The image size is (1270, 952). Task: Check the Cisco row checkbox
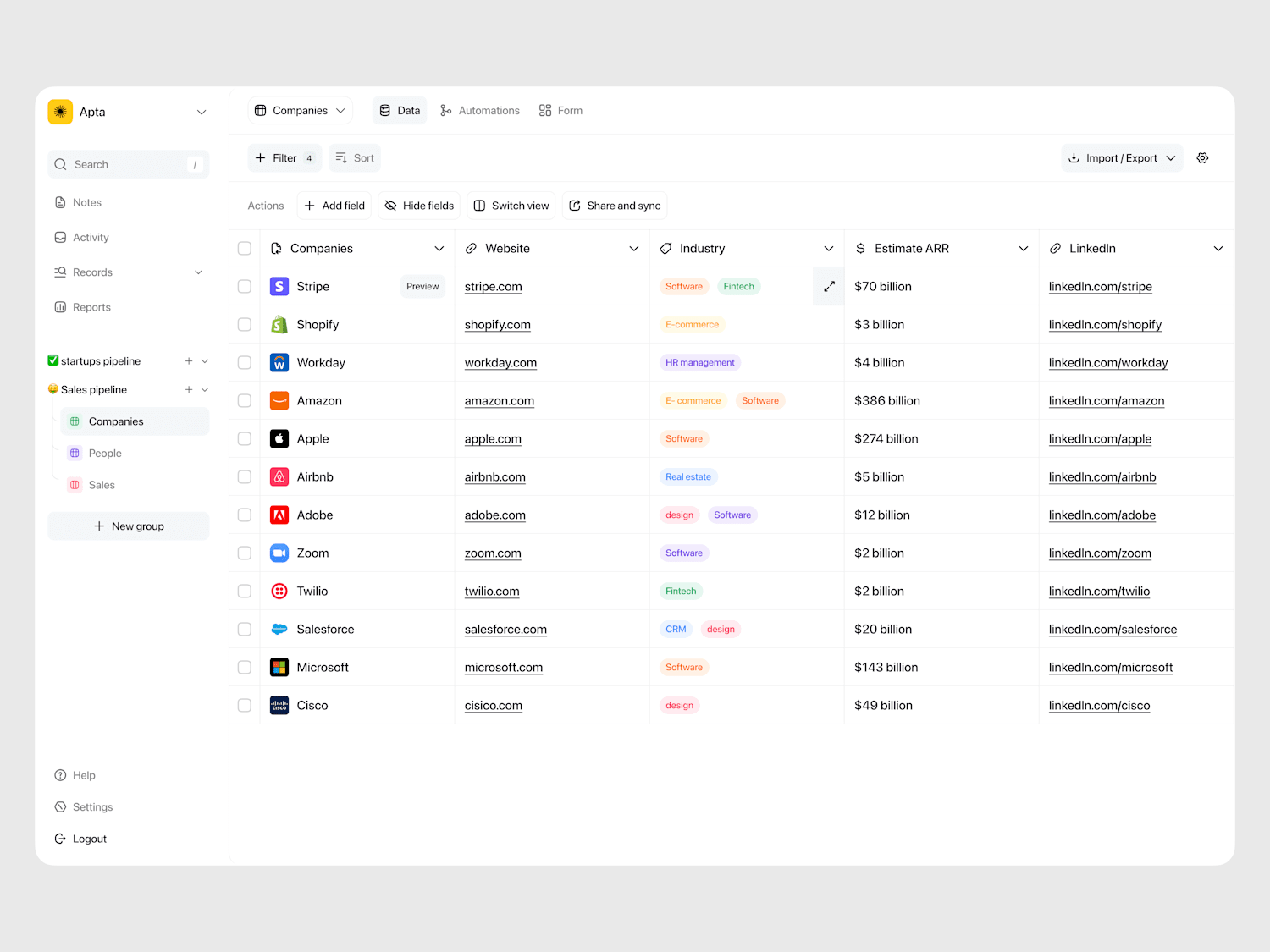click(x=245, y=706)
